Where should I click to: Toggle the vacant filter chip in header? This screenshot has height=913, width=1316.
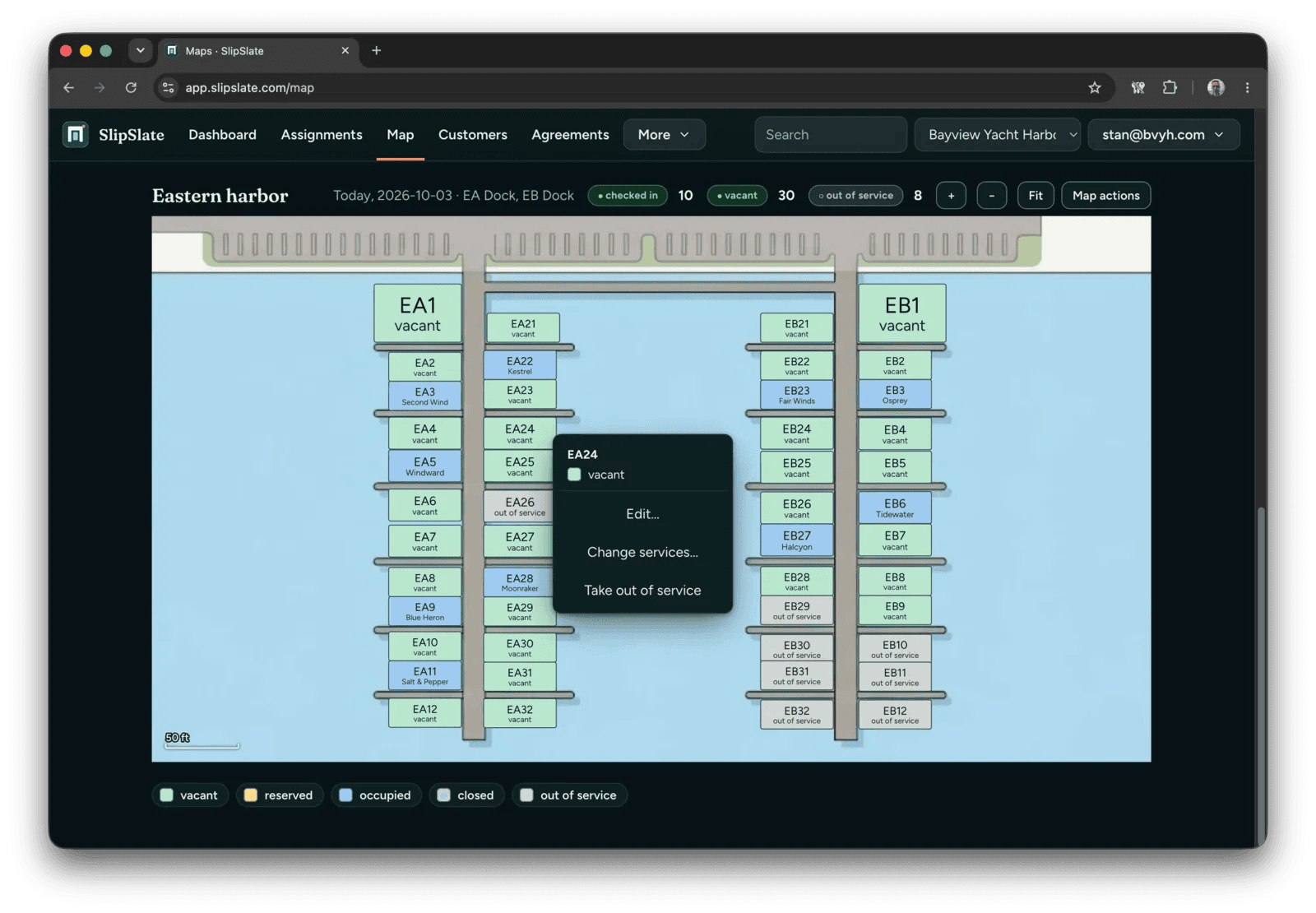pyautogui.click(x=737, y=195)
